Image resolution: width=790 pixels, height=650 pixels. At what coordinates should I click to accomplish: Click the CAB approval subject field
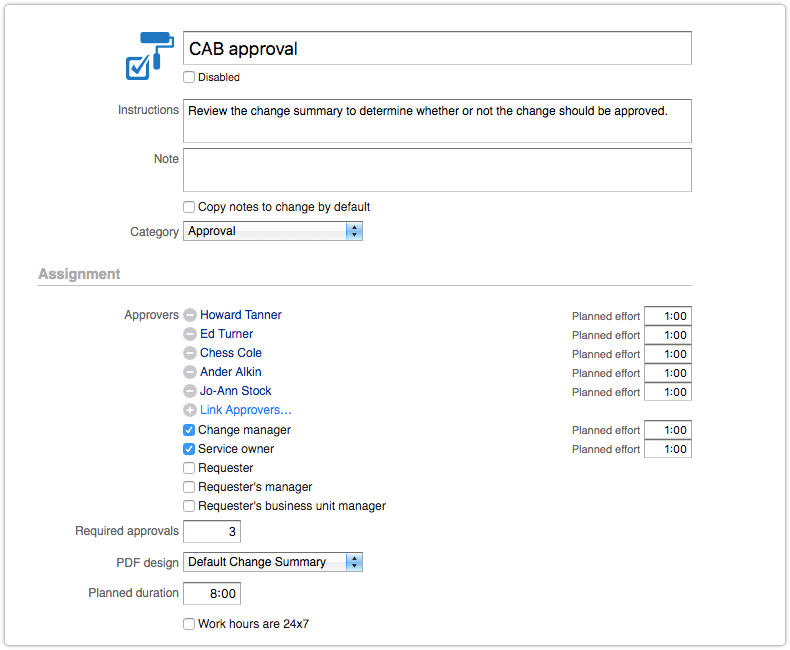pyautogui.click(x=437, y=48)
